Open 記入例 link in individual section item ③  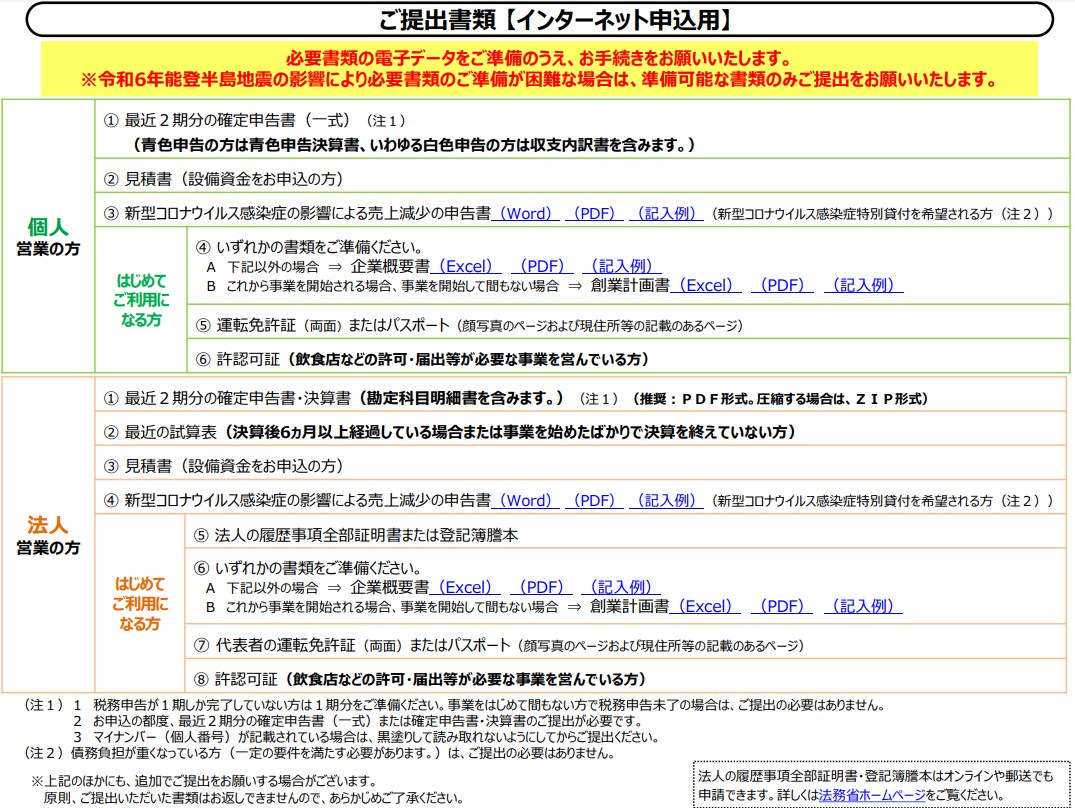666,213
